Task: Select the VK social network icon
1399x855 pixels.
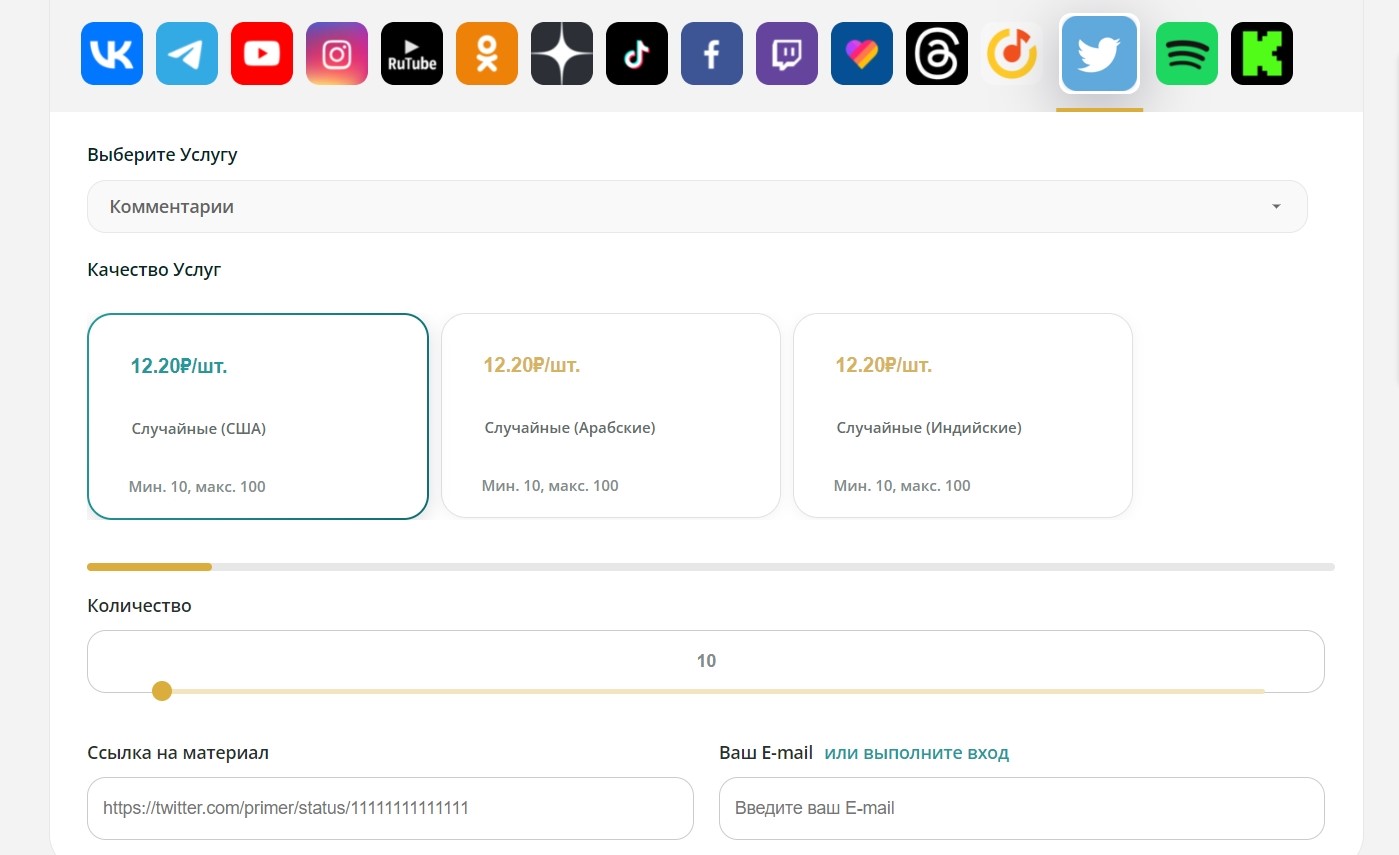Action: [112, 54]
